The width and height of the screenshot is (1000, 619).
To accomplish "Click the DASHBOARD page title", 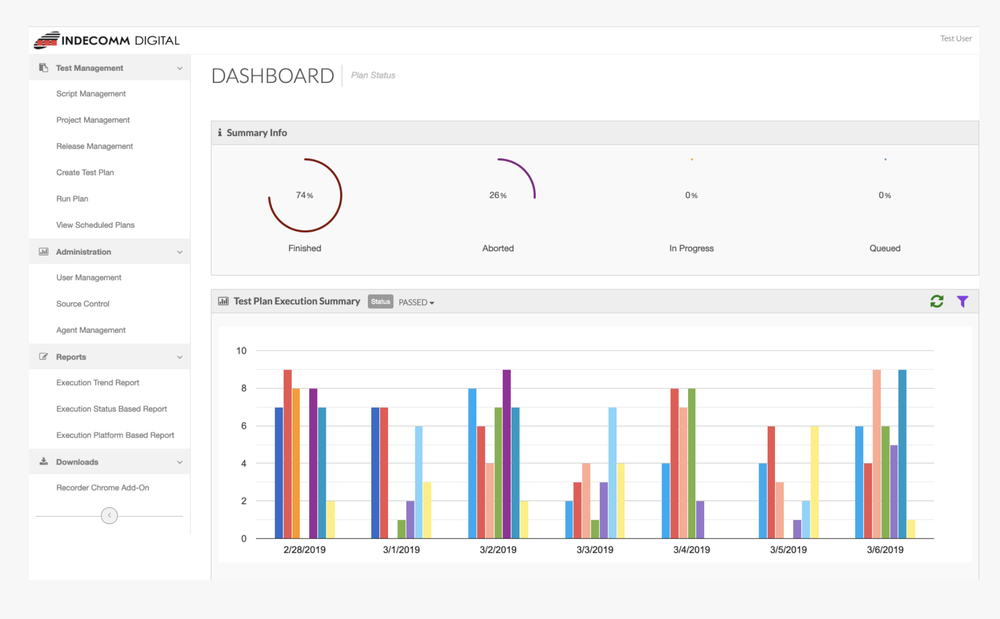I will click(x=272, y=76).
